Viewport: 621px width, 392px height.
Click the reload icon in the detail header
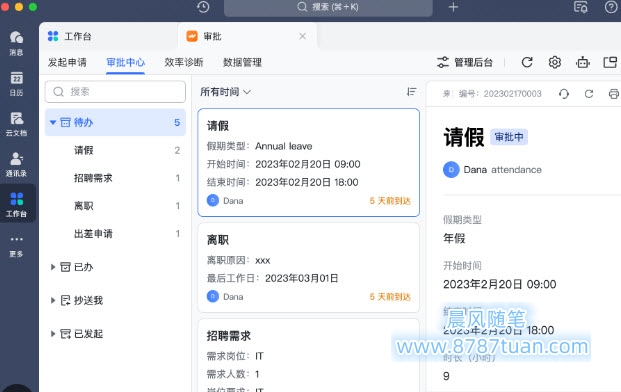[589, 94]
